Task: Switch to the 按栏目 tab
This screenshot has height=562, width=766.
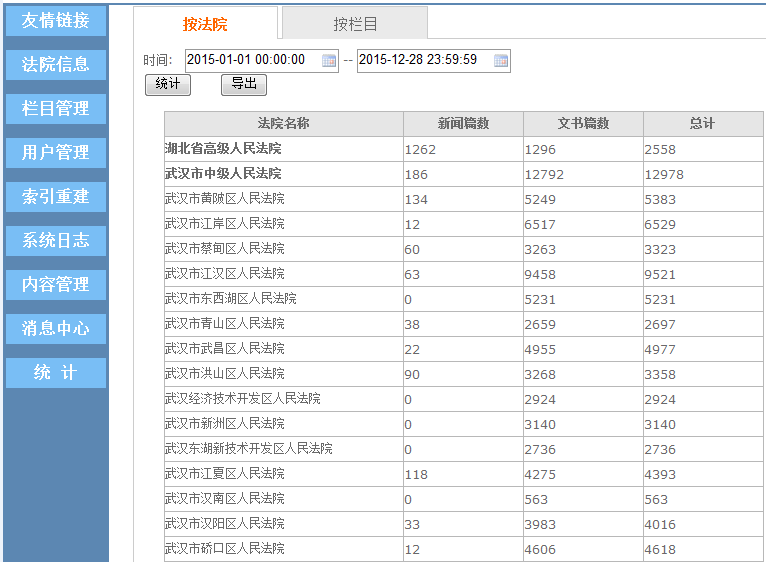Action: coord(355,24)
